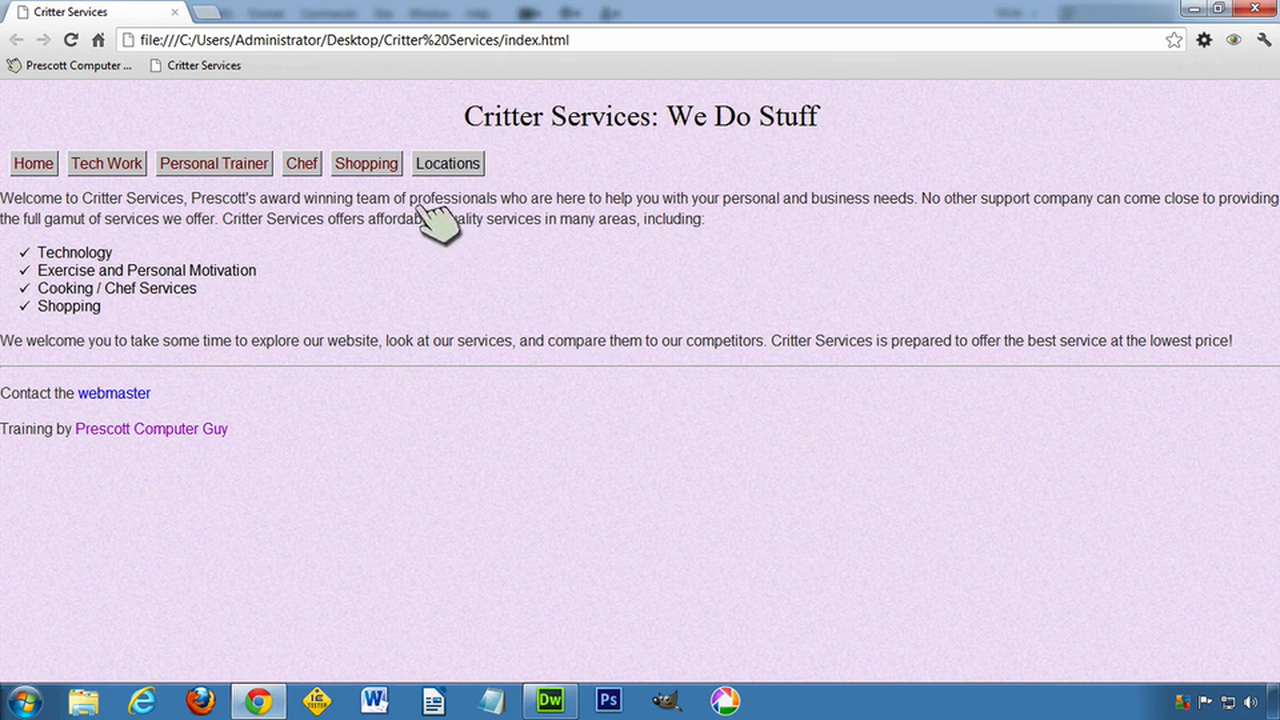Open GIMP from the taskbar
This screenshot has height=720, width=1280.
pos(666,700)
